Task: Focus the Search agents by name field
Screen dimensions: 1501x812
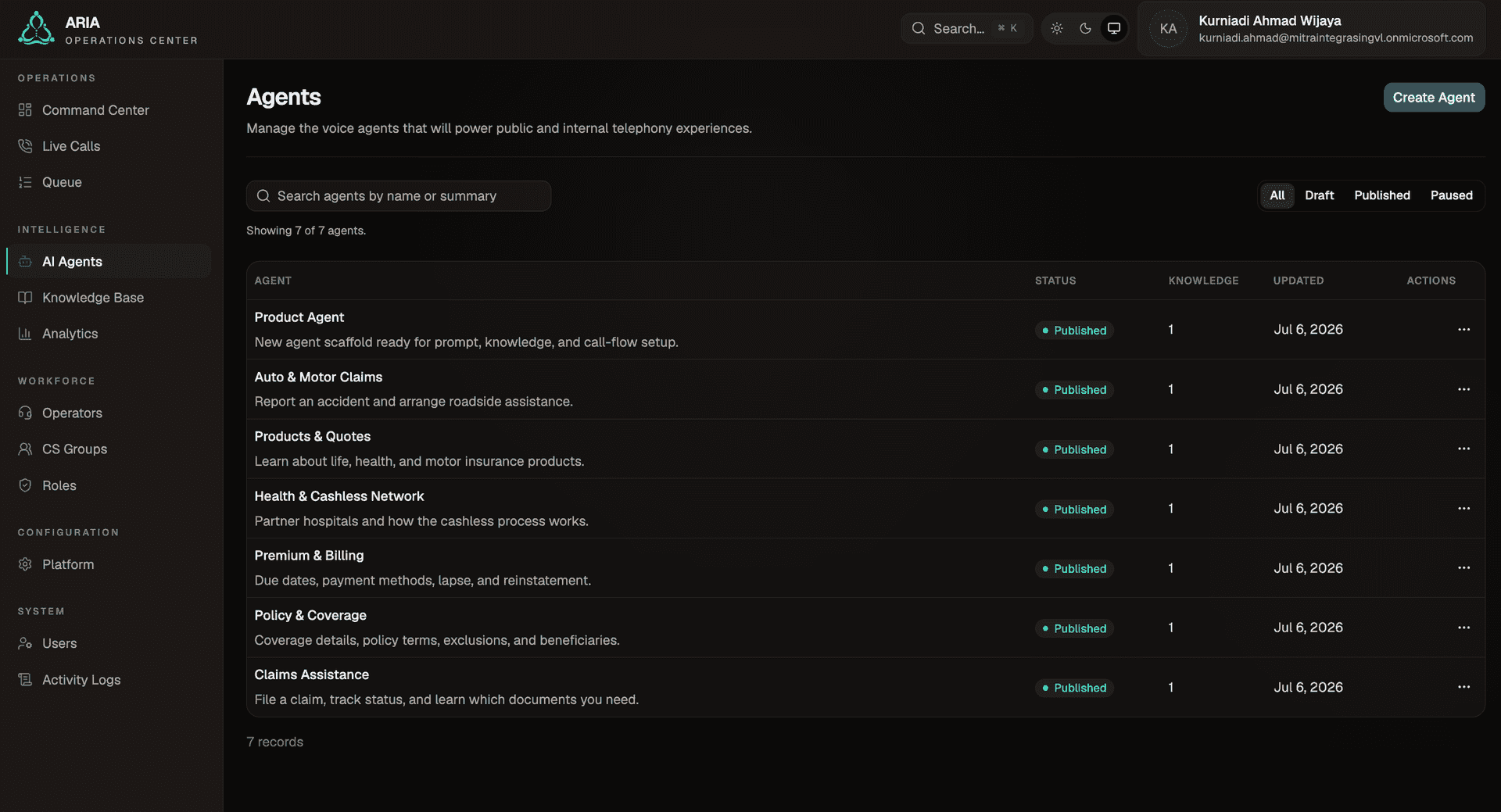Action: 399,196
